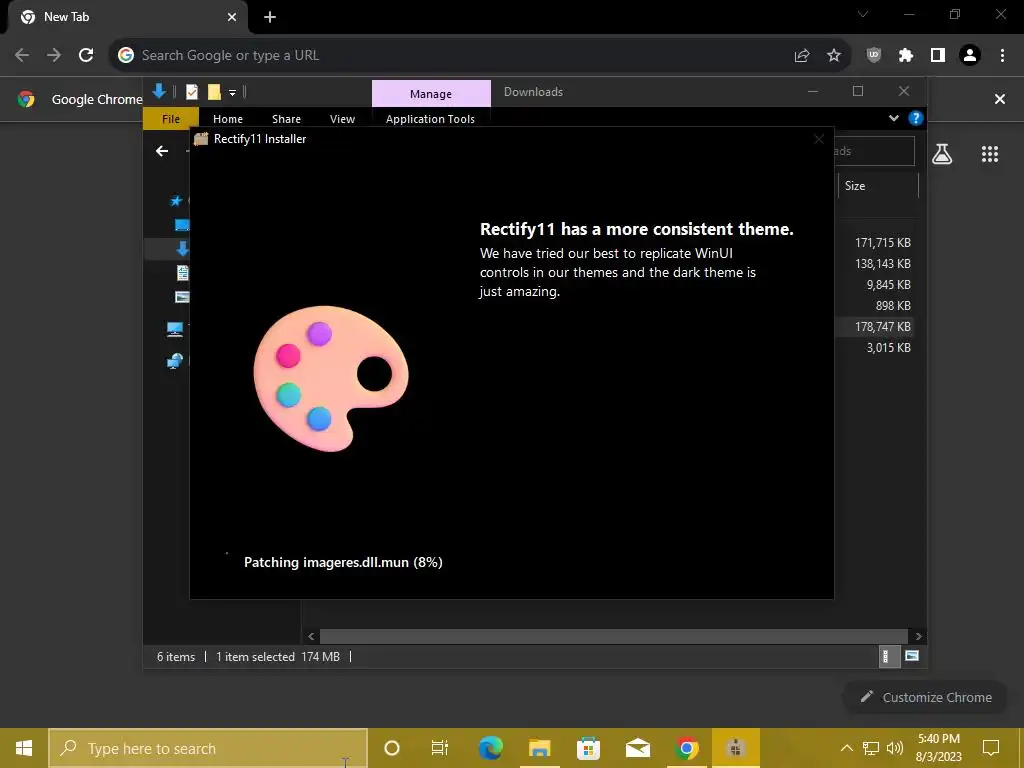
Task: Click scroll left arrow in Explorer
Action: tap(311, 636)
